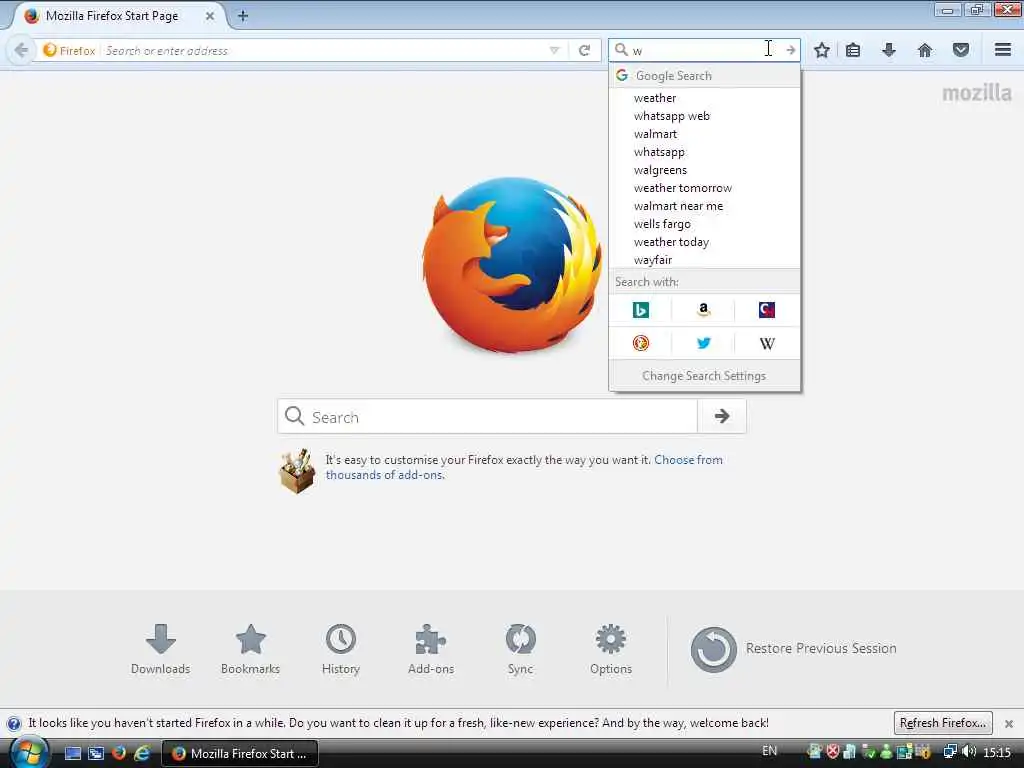This screenshot has height=768, width=1024.
Task: Open History from the start page
Action: pos(340,649)
